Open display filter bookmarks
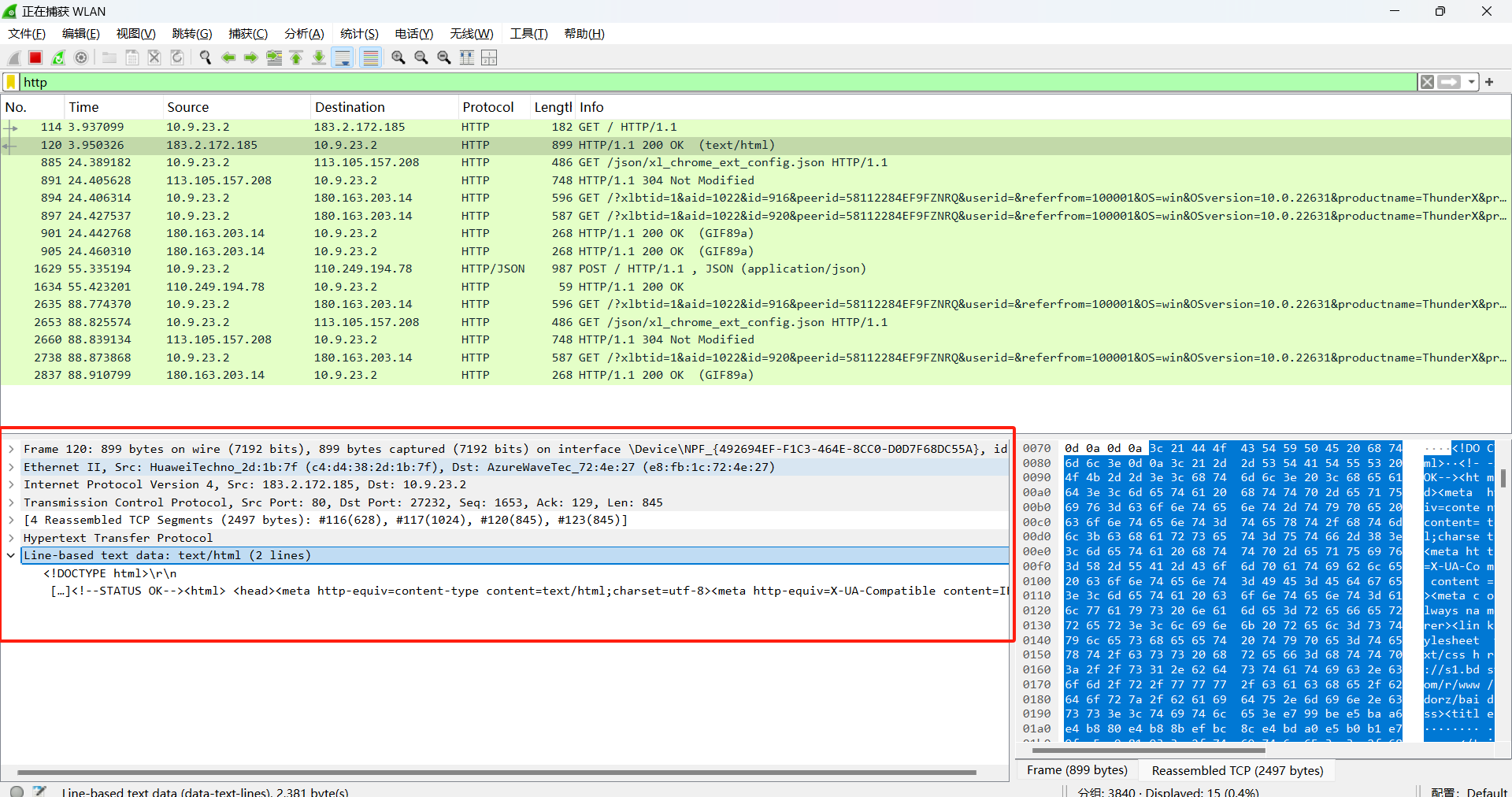This screenshot has height=797, width=1512. click(x=11, y=82)
